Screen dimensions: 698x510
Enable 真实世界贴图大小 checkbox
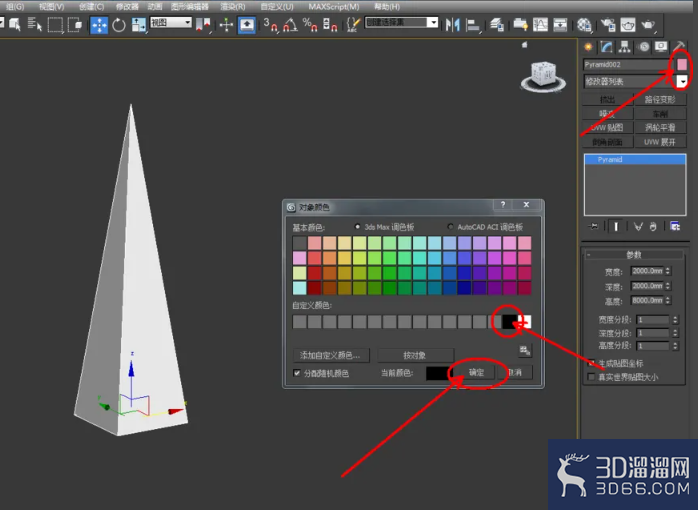(x=591, y=377)
